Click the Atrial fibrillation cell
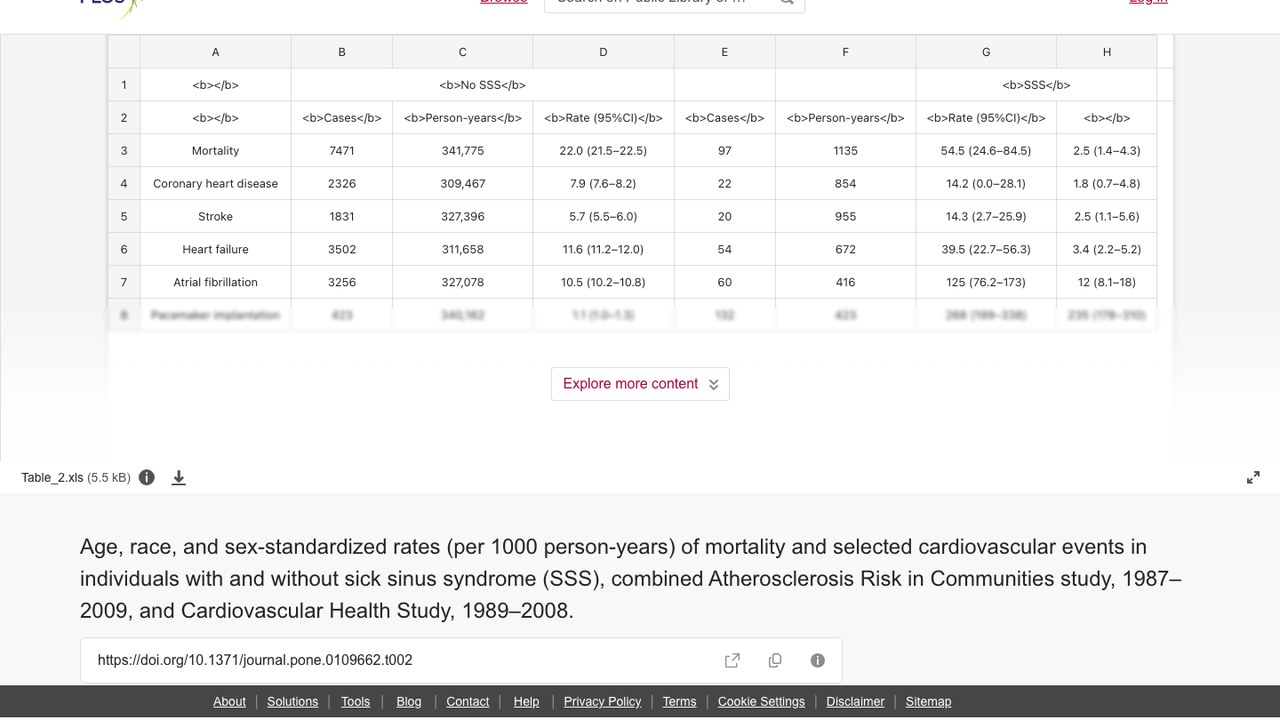Image resolution: width=1280 pixels, height=720 pixels. 215,283
